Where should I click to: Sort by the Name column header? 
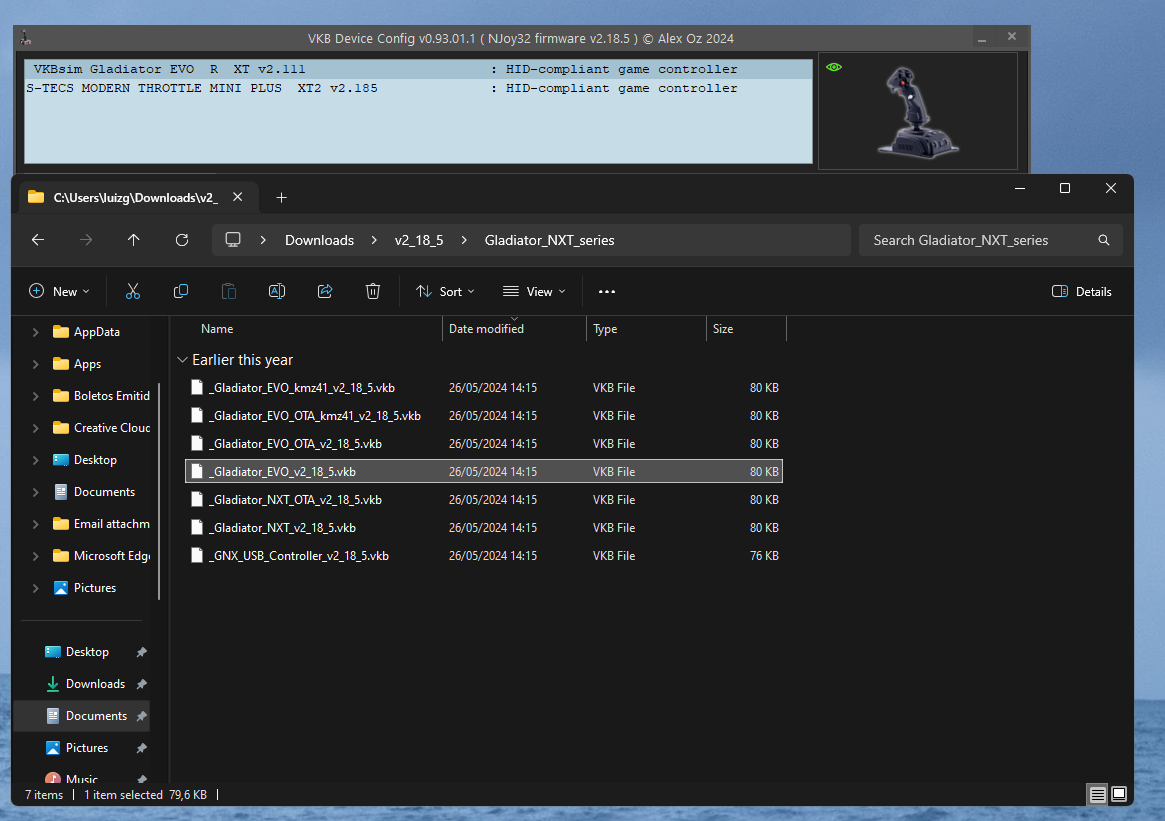coord(217,328)
